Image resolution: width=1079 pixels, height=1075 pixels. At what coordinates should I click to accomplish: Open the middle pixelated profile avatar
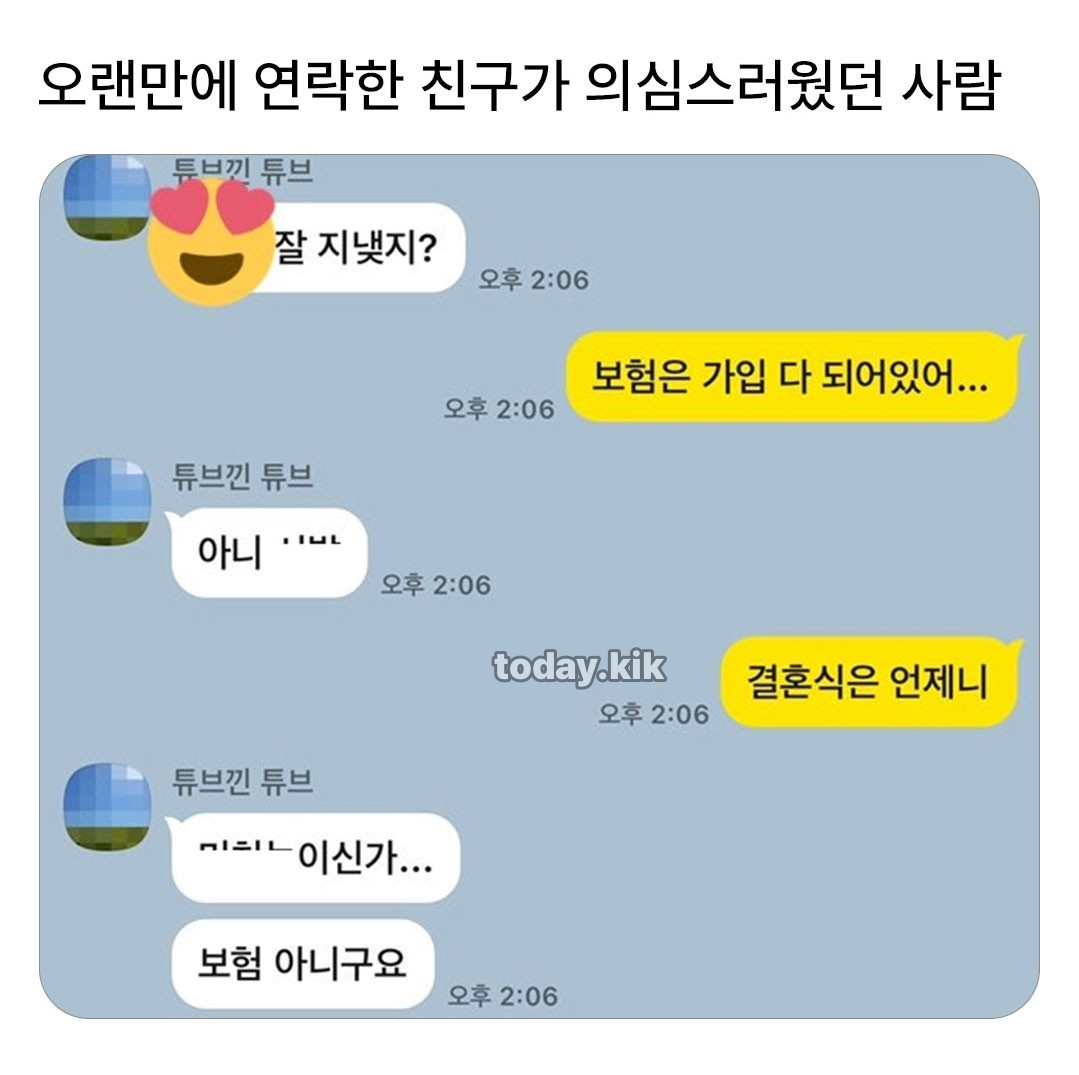coord(107,502)
